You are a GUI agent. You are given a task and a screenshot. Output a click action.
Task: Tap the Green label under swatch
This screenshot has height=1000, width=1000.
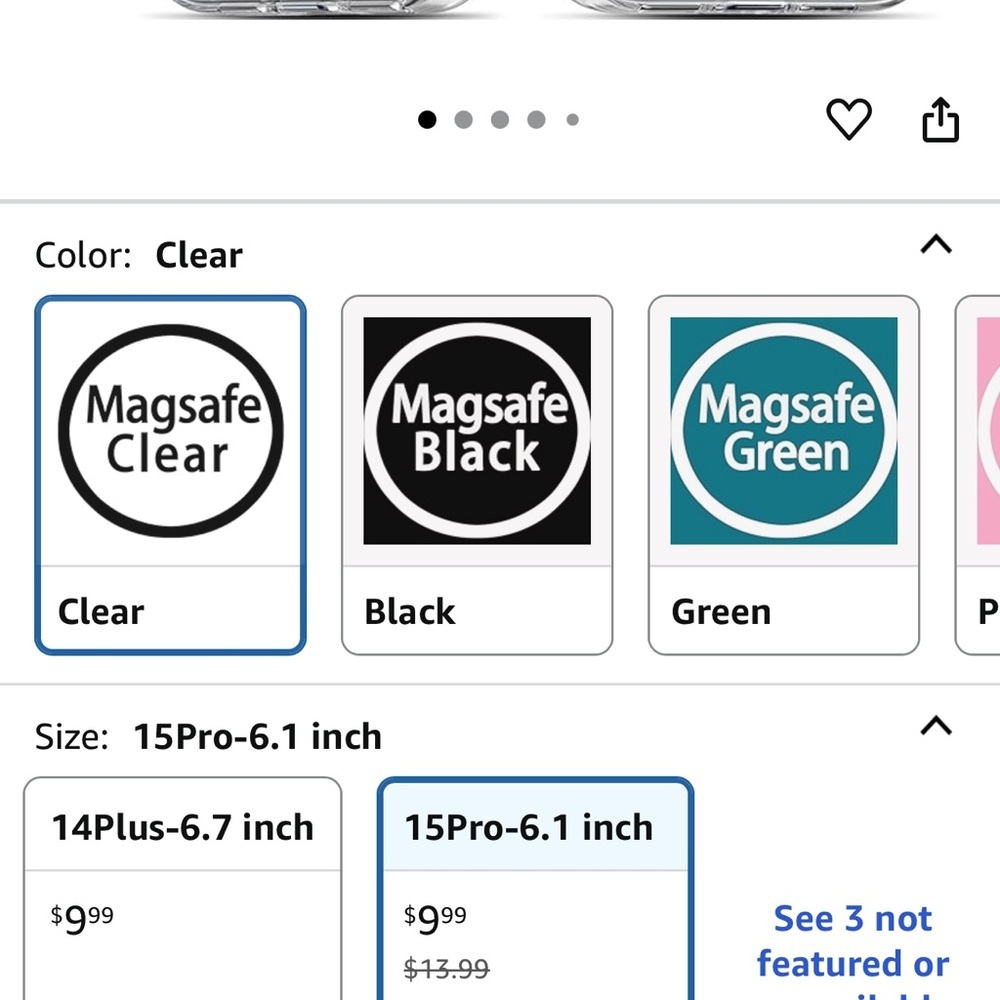click(x=721, y=612)
